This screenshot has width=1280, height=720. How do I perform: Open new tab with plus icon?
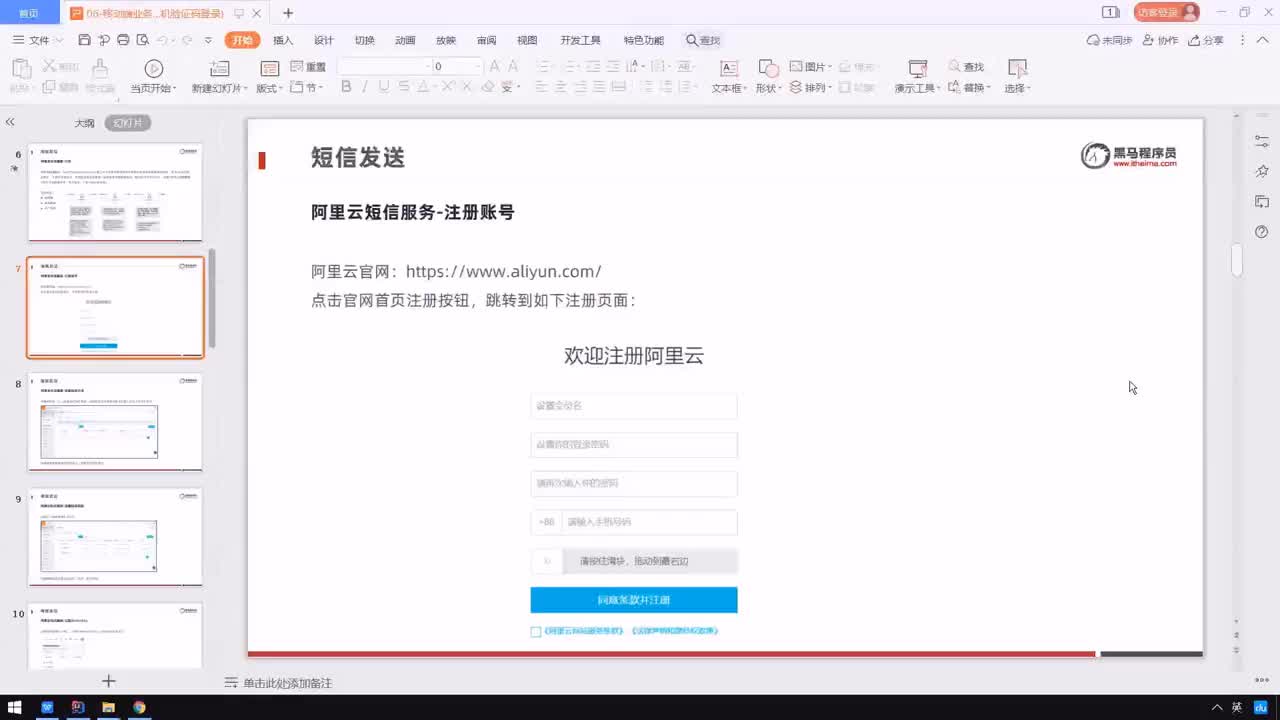tap(288, 13)
